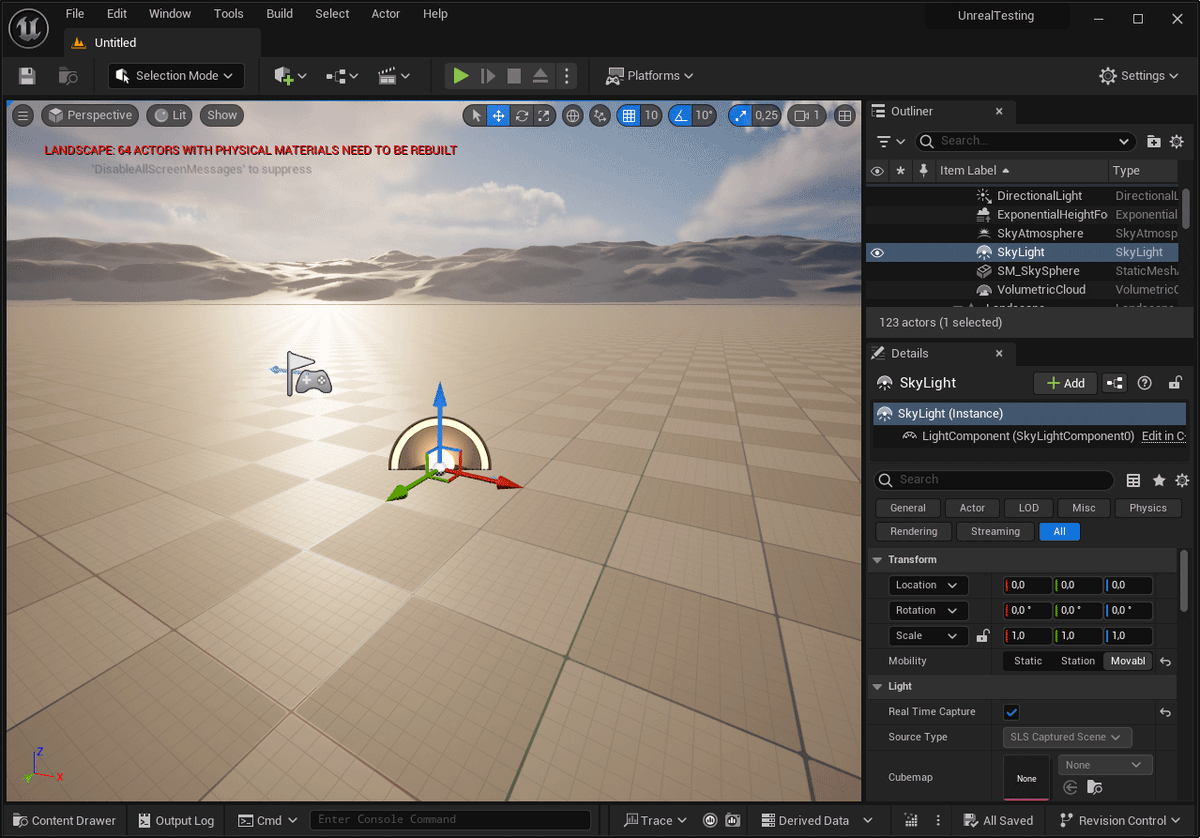Open the Selection Mode dropdown
Viewport: 1200px width, 838px height.
[176, 76]
